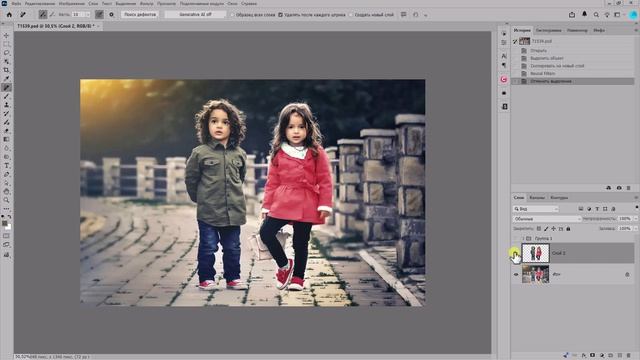Switch to the Инфо tab

click(599, 30)
